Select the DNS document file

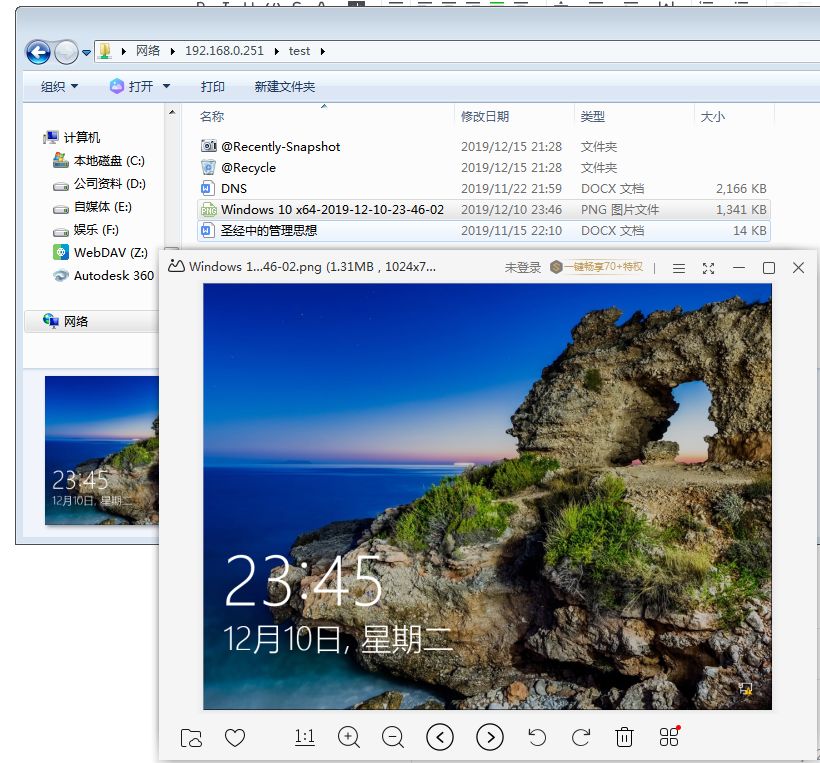(x=234, y=188)
